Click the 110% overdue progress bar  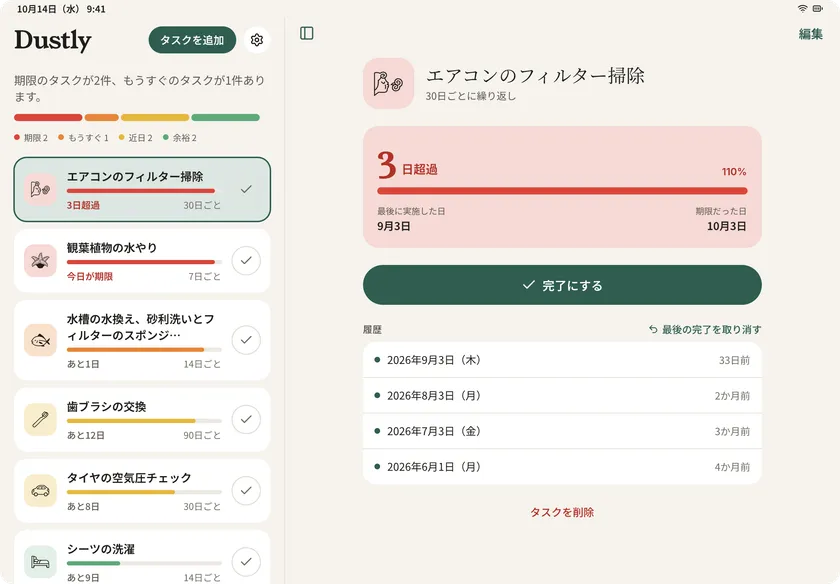click(x=562, y=191)
